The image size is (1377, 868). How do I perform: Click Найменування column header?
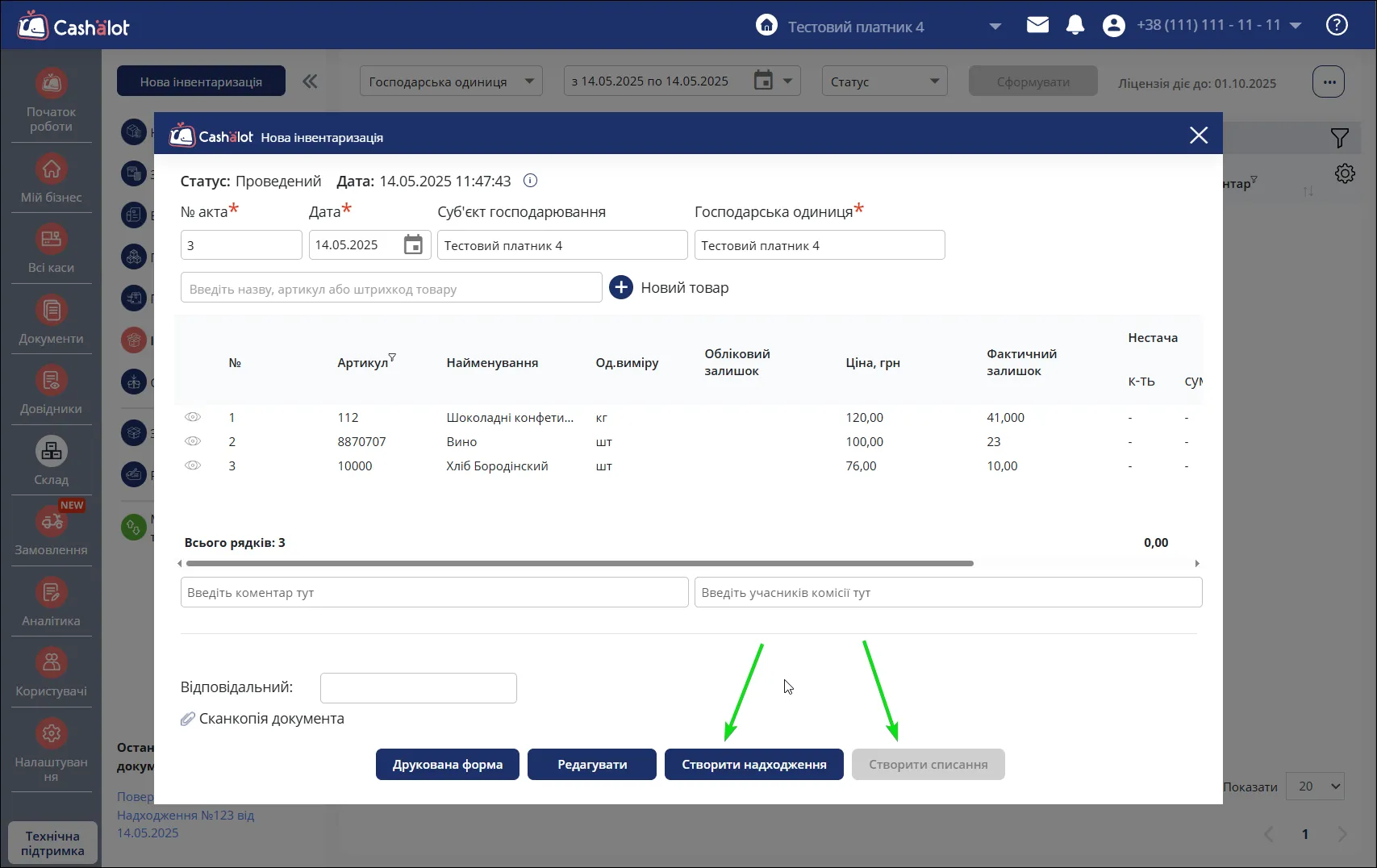(492, 363)
